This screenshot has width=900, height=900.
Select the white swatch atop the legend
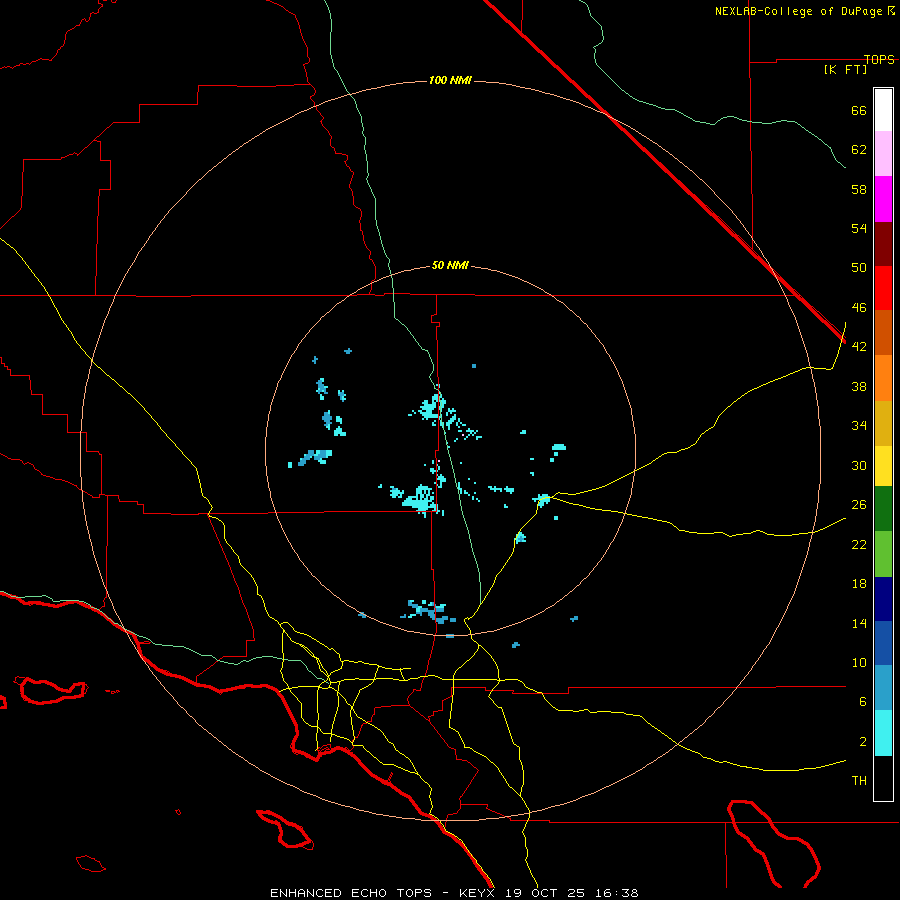883,110
